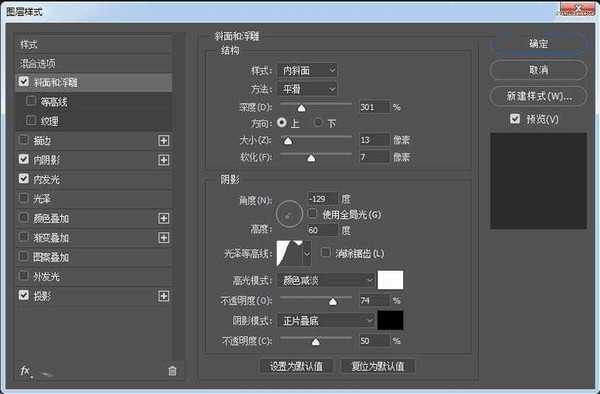Screen dimensions: 600x394
Task: Select direction 上 radio button
Action: (282, 123)
